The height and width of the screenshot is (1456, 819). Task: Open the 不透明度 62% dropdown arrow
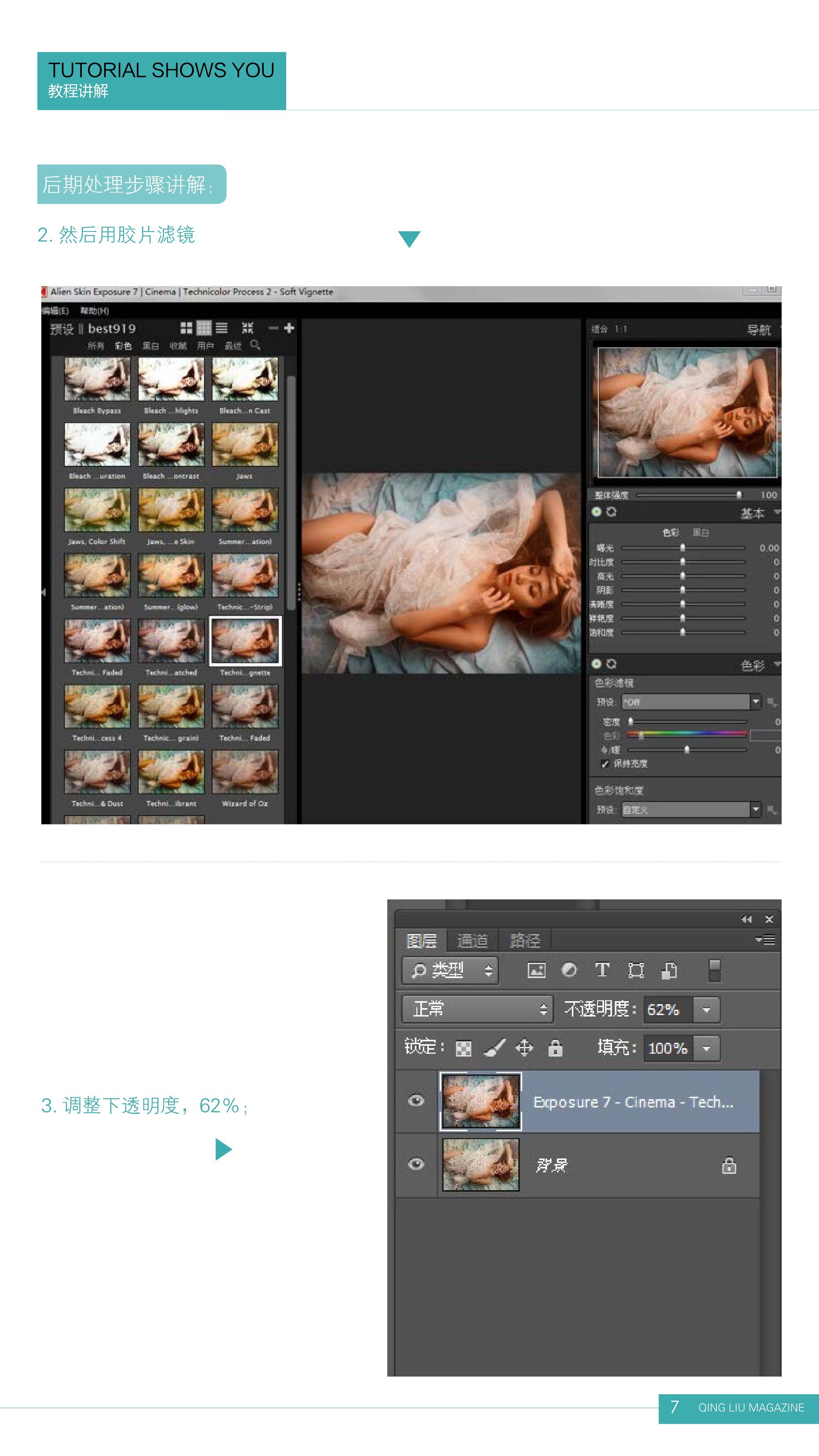(706, 1010)
